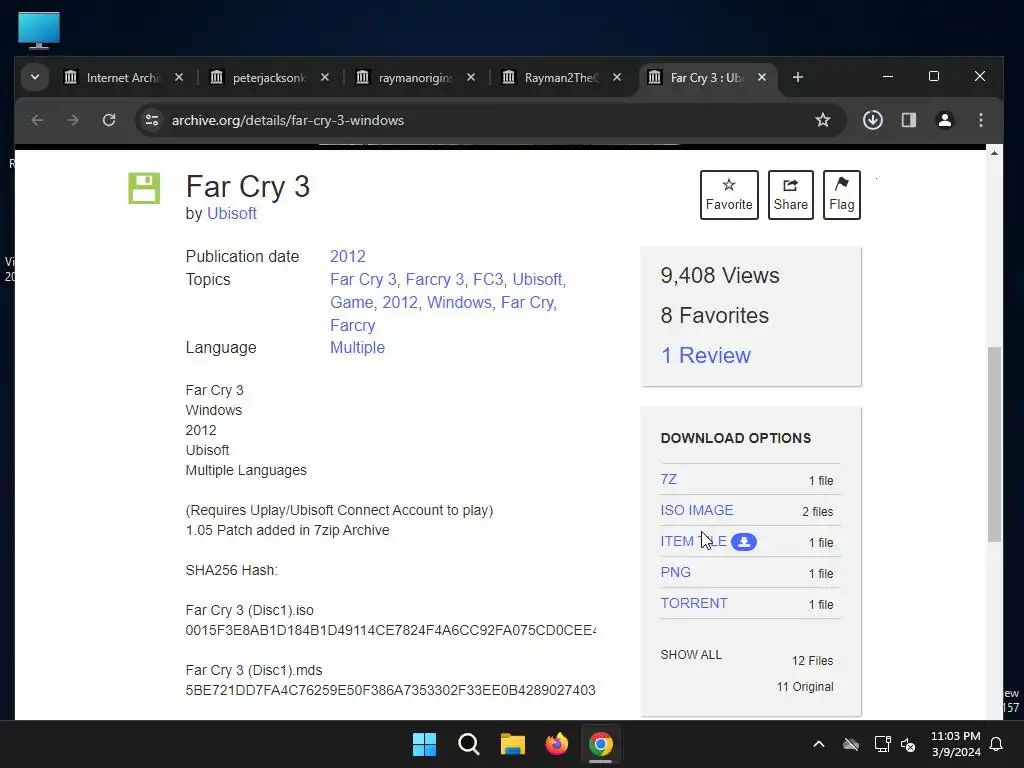Click the 2012 publication date link
Screen dimensions: 1024x768
tap(347, 256)
